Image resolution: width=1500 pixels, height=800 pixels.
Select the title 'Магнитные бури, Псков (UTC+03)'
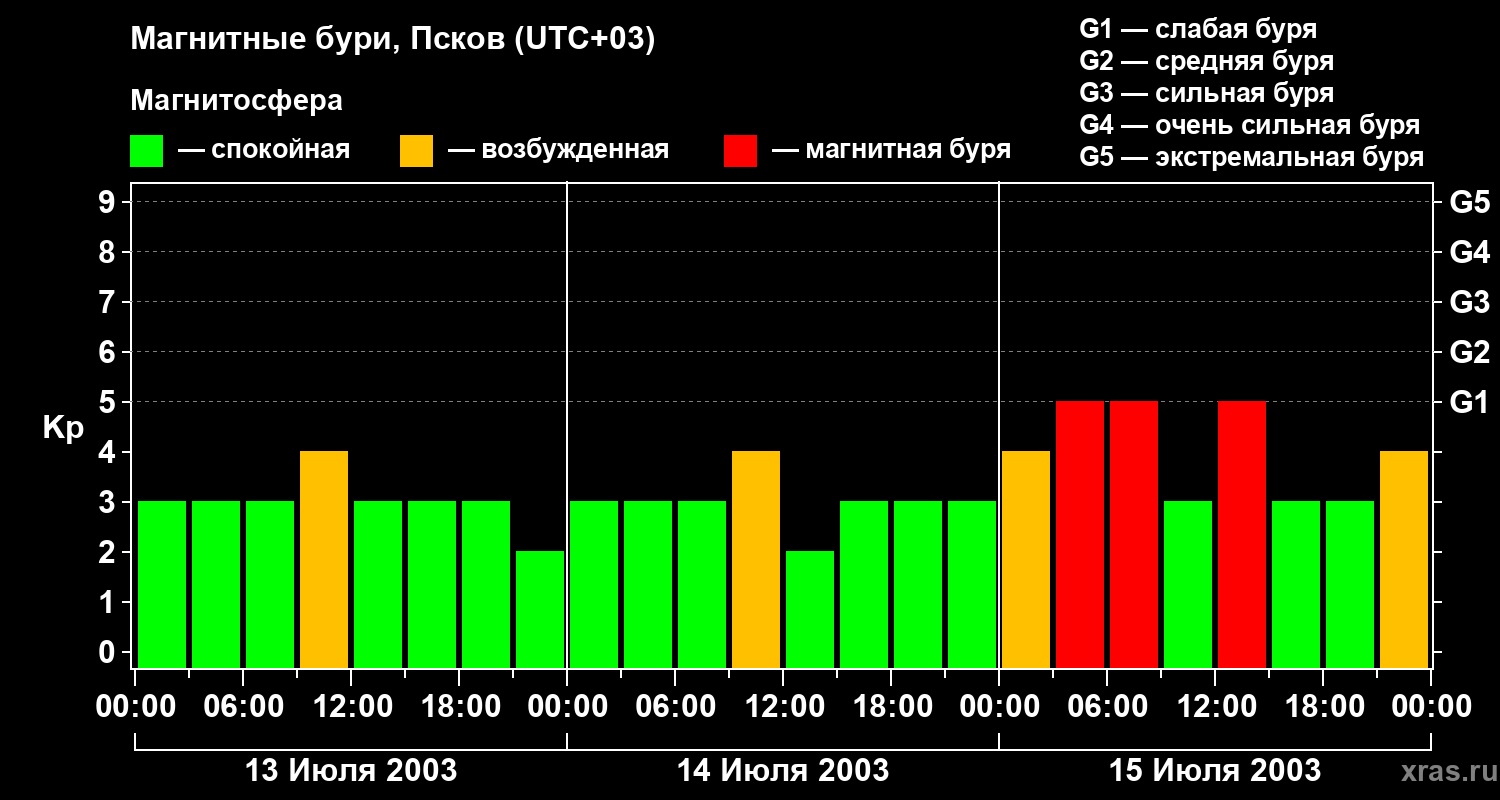(x=393, y=40)
